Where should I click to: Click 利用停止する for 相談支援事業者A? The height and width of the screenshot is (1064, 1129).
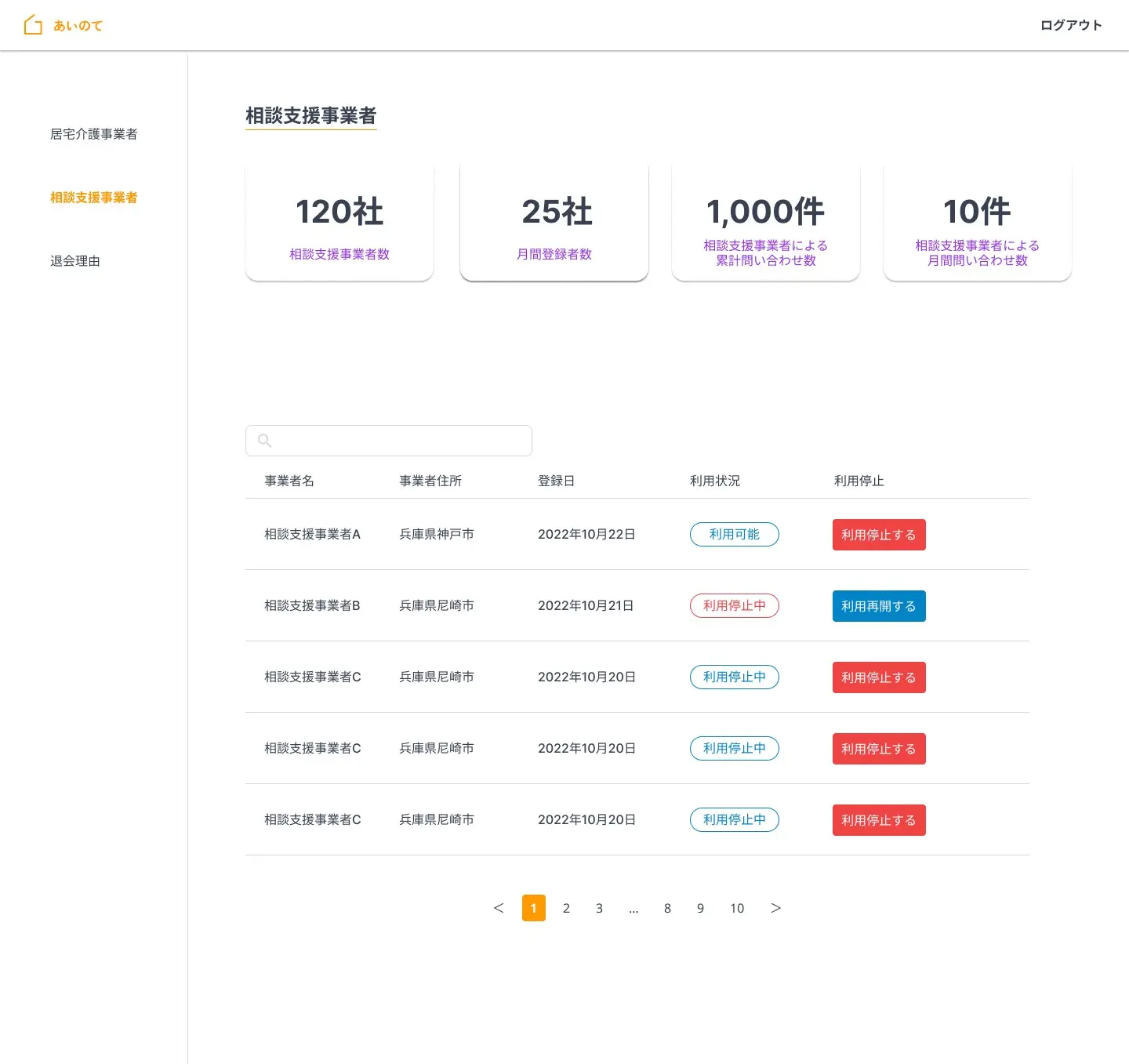[x=878, y=535]
